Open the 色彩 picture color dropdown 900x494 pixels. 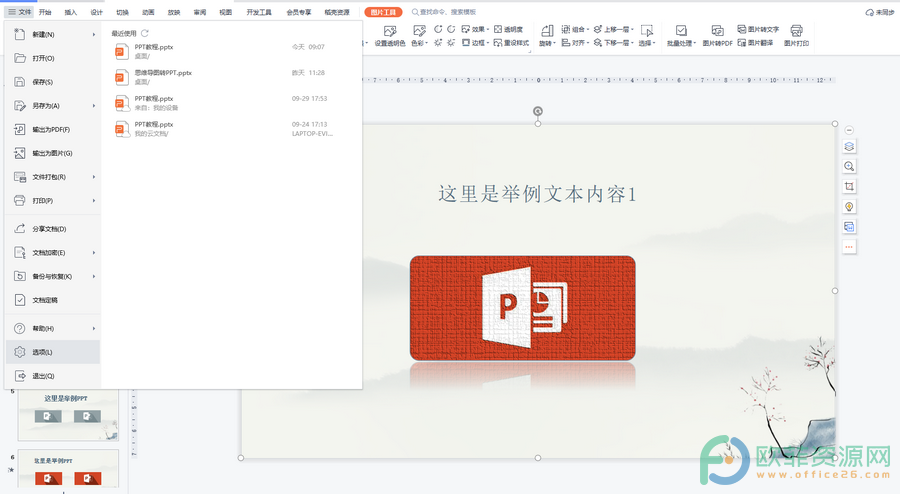pyautogui.click(x=420, y=36)
